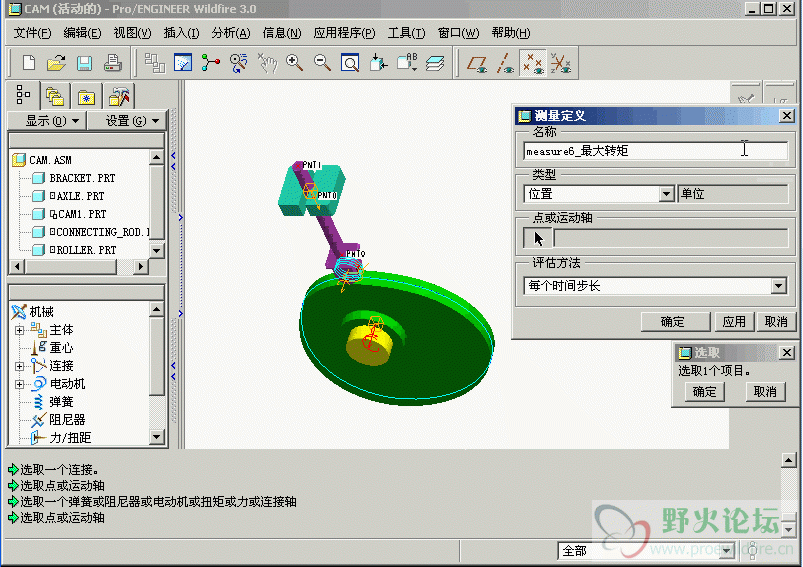
Task: Select 力/扭矩 item in mechanism tree
Action: point(70,438)
